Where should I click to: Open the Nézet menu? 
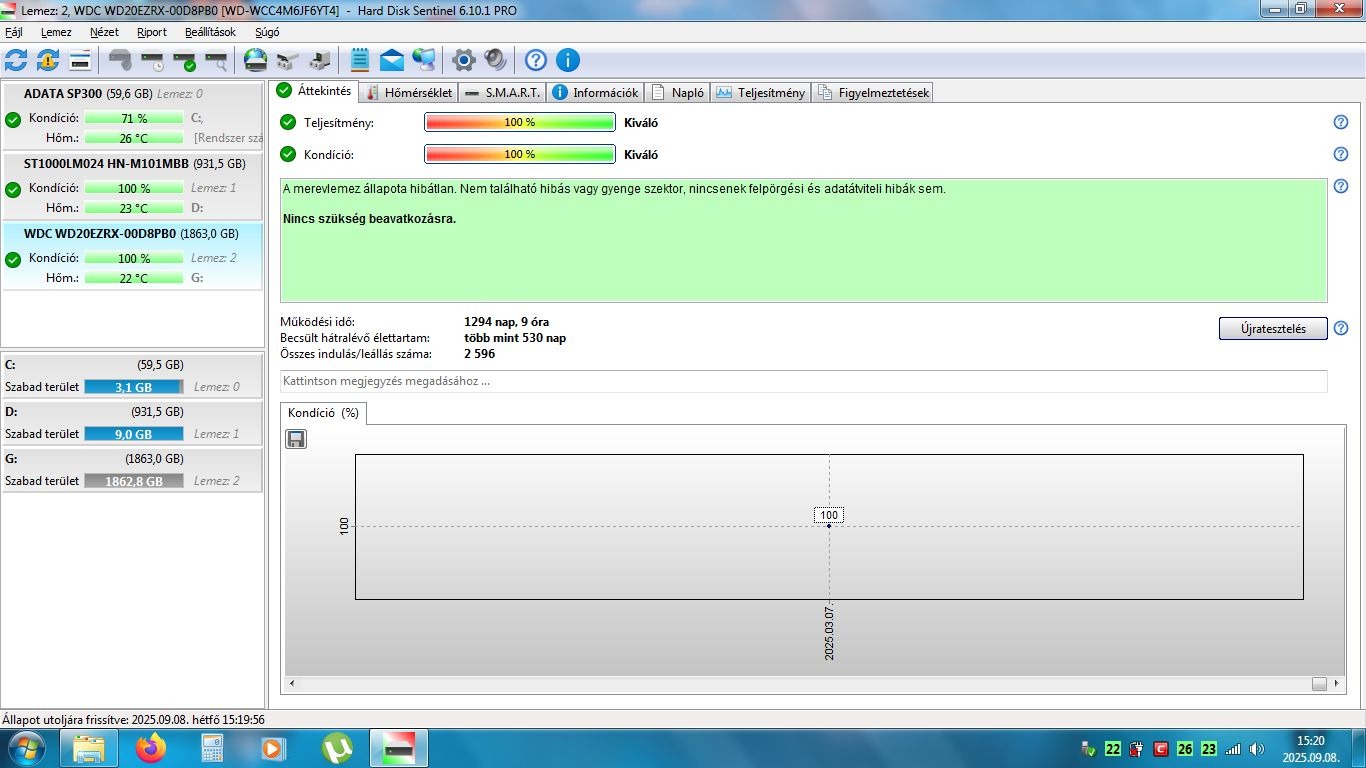point(104,32)
